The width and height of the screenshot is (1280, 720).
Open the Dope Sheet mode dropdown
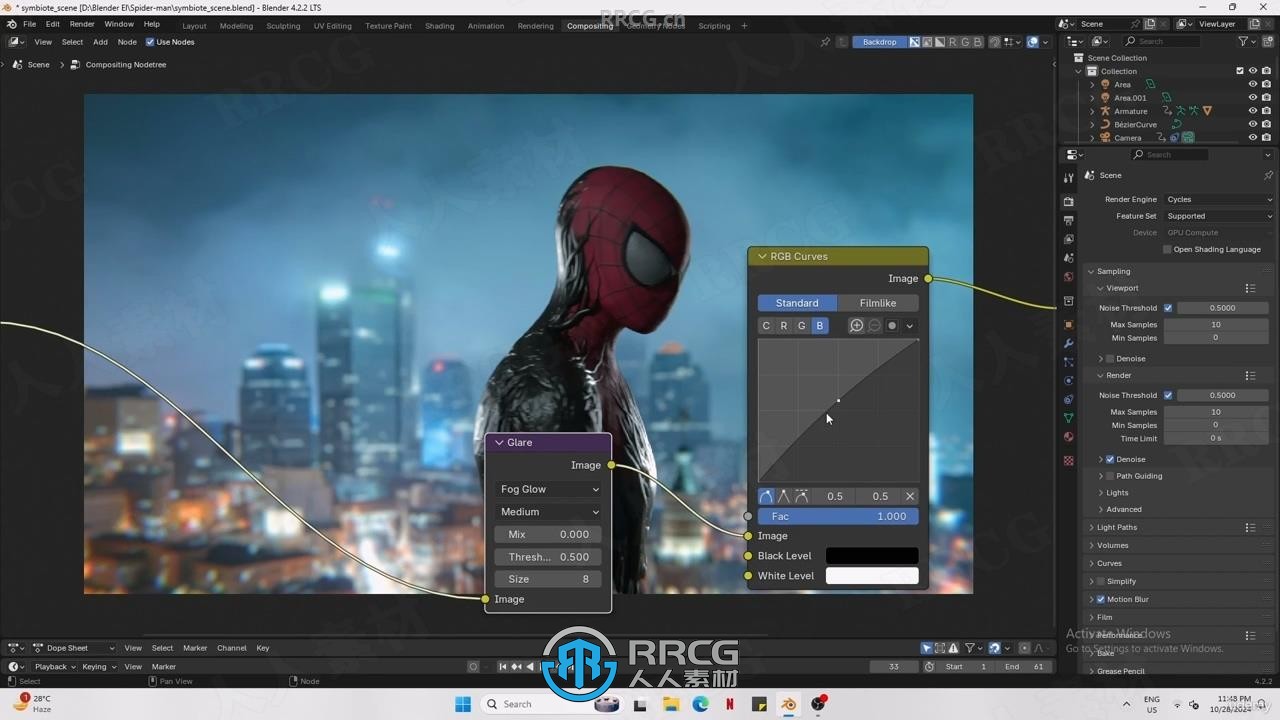75,648
